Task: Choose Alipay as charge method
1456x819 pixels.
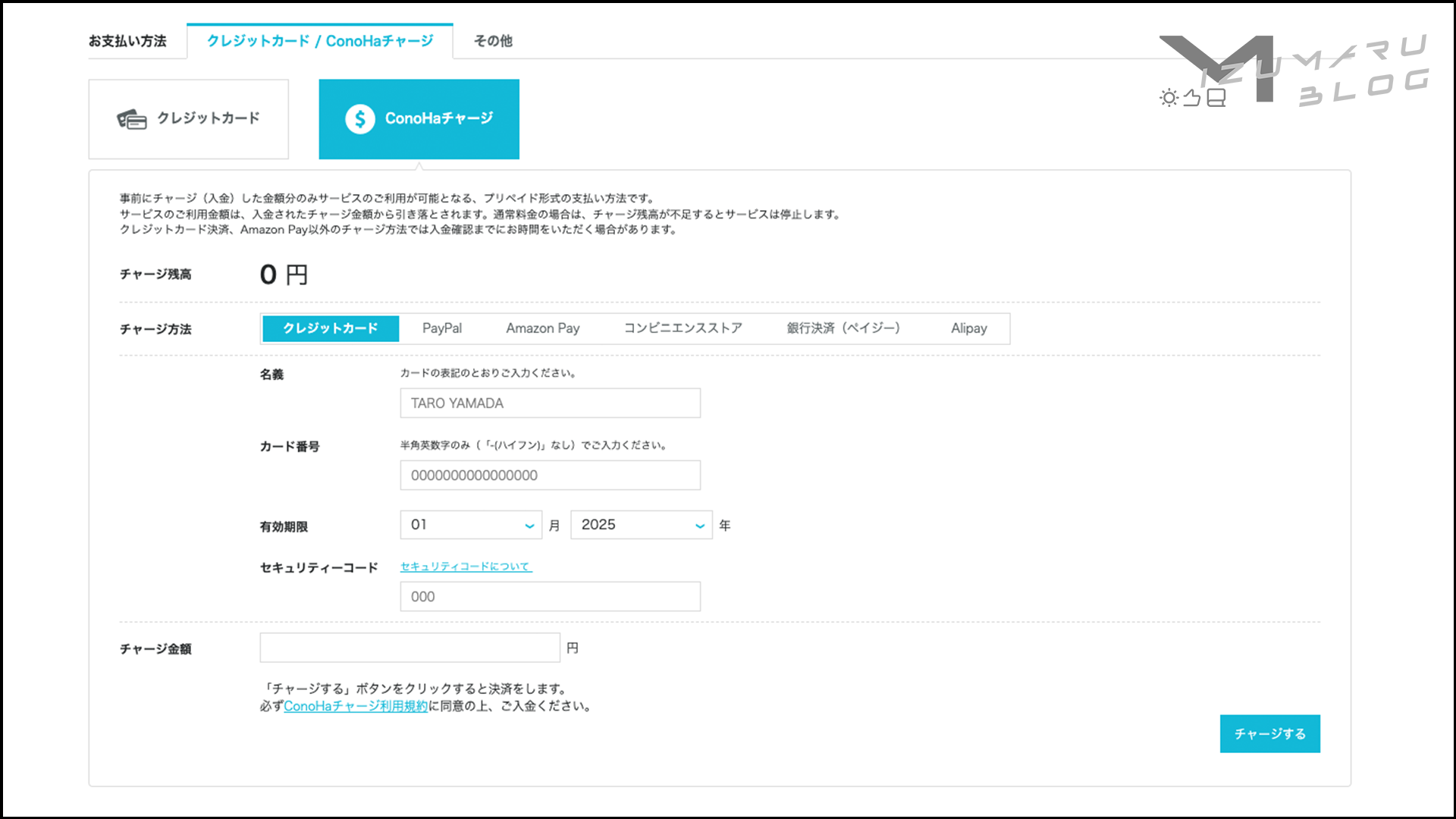Action: click(969, 328)
